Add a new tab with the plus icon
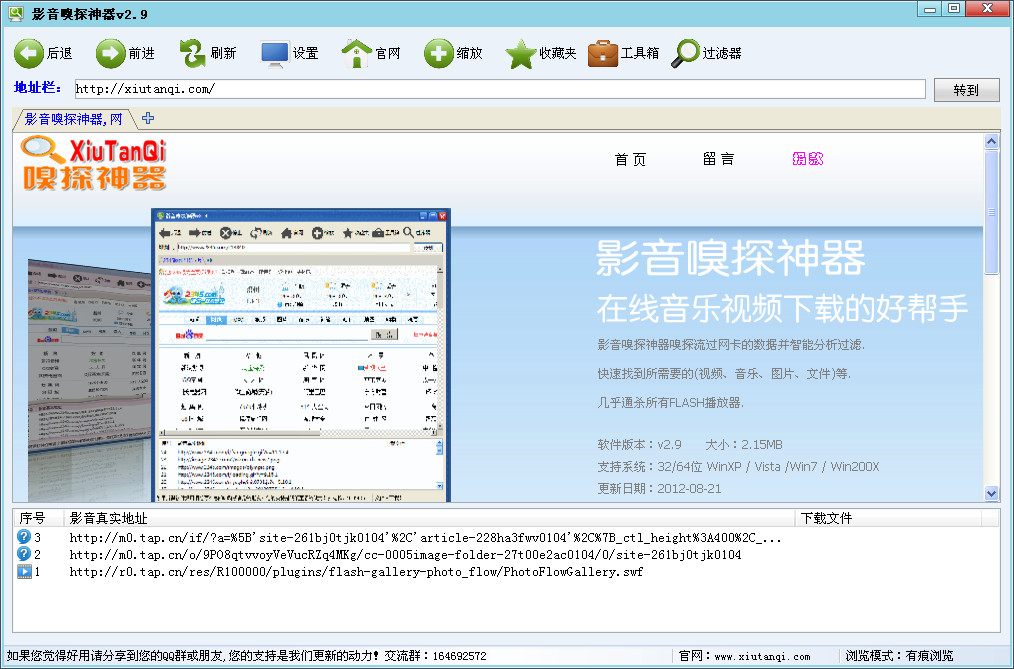The width and height of the screenshot is (1014, 669). tap(148, 118)
